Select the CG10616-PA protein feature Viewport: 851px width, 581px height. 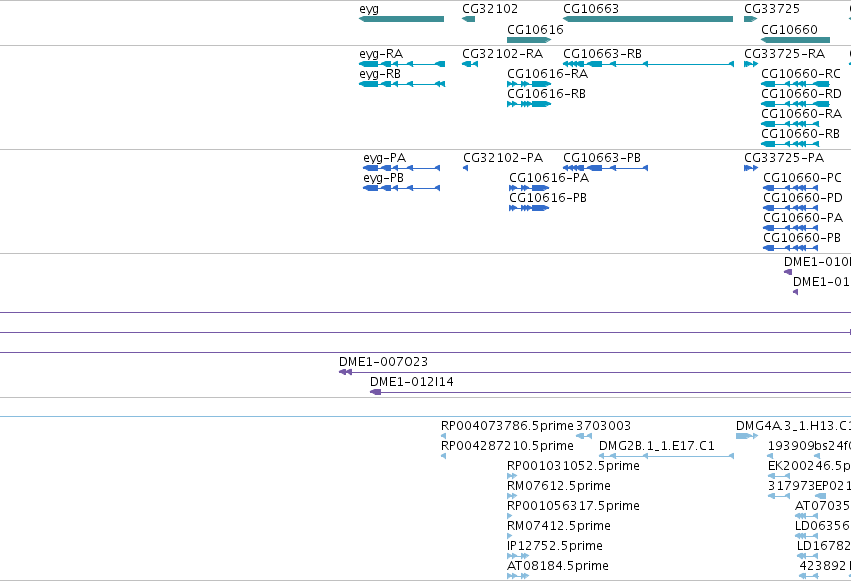point(529,188)
